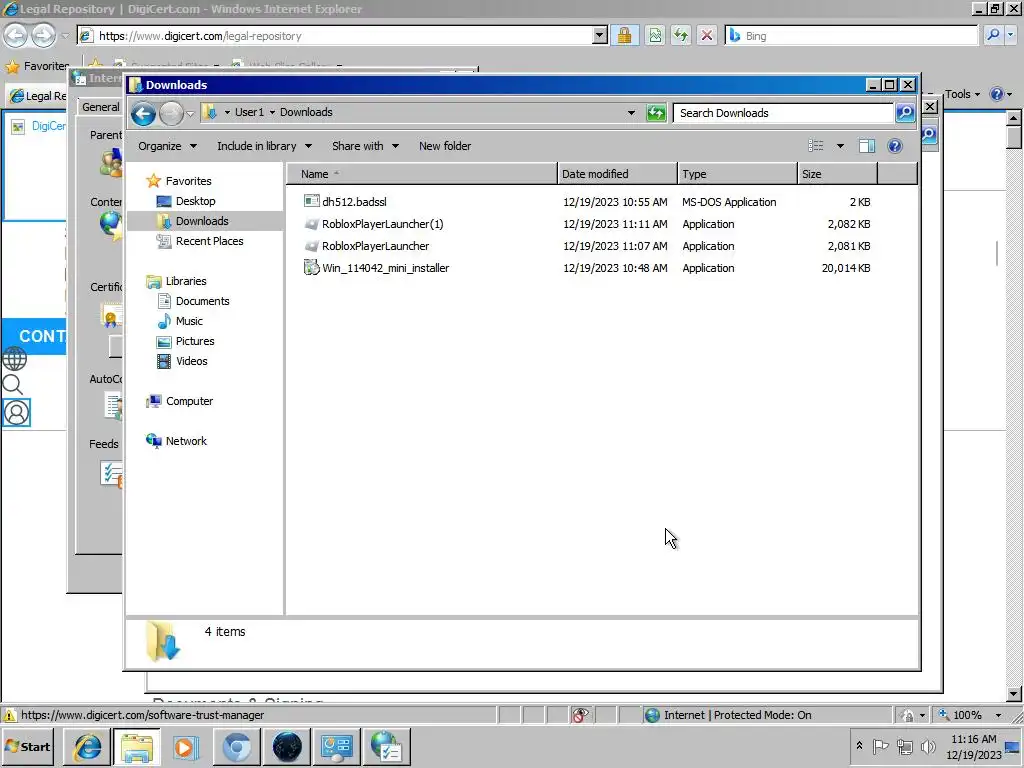Open explorer Help question mark icon
The image size is (1024, 768).
(x=895, y=146)
